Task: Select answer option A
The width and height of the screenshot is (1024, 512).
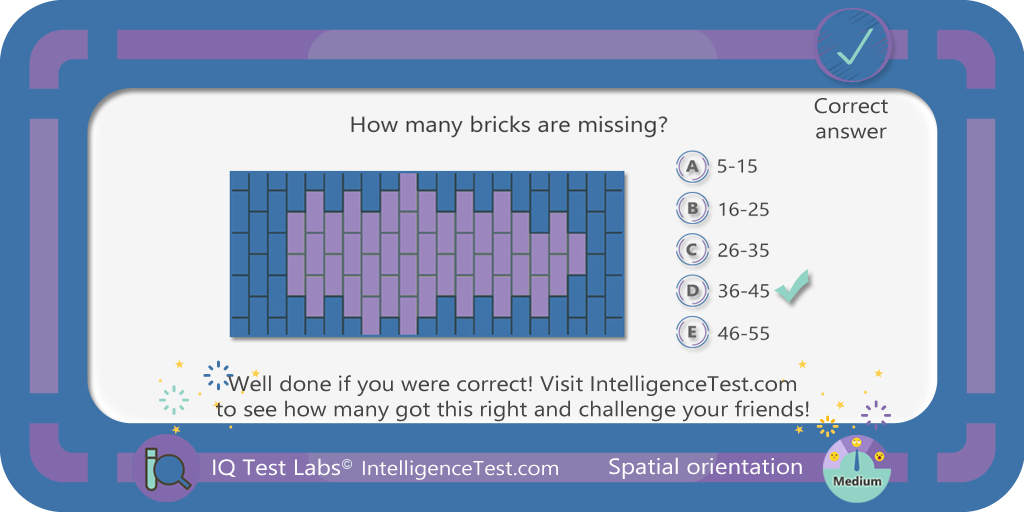Action: 692,166
